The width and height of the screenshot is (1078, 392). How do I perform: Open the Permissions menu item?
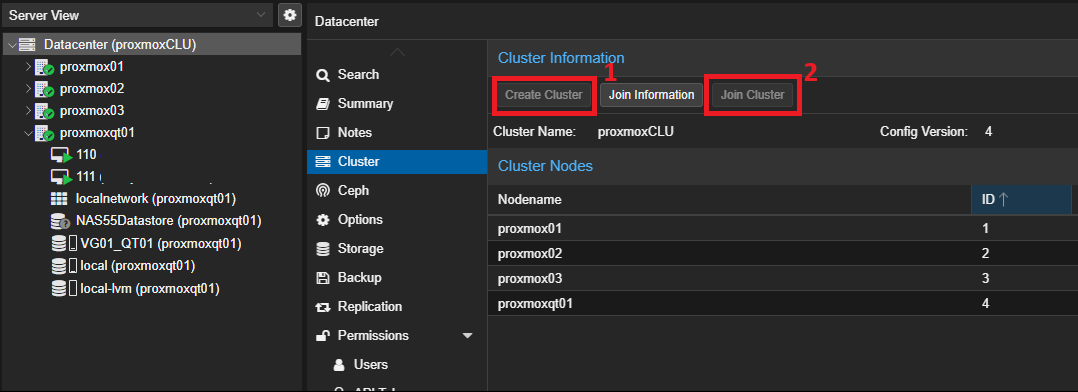coord(397,336)
